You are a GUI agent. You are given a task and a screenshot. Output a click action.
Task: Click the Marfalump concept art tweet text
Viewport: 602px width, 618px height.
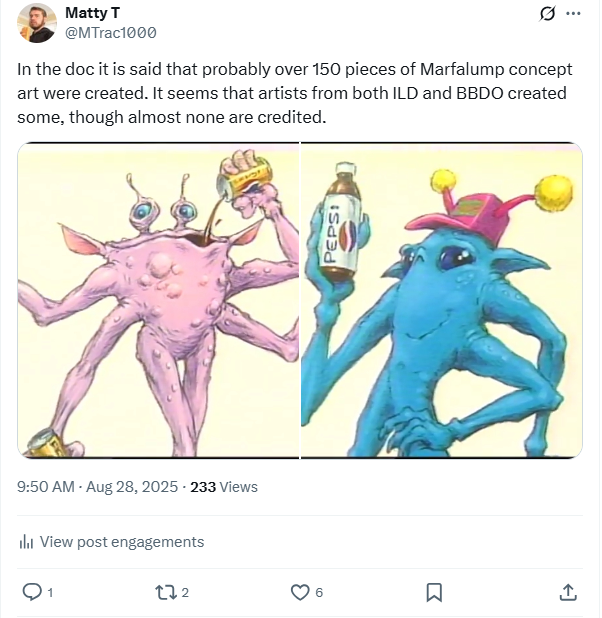tap(295, 93)
